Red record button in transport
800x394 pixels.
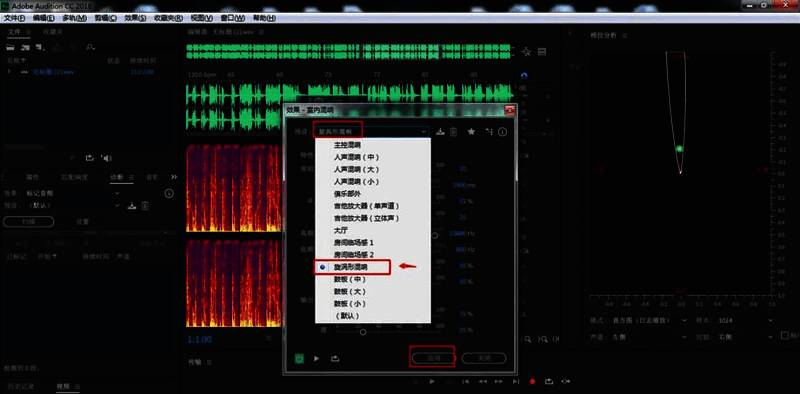533,381
